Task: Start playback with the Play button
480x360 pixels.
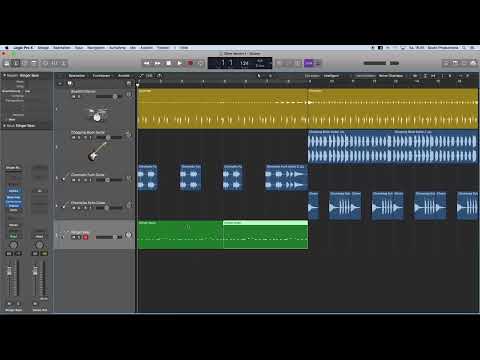Action: [179, 63]
